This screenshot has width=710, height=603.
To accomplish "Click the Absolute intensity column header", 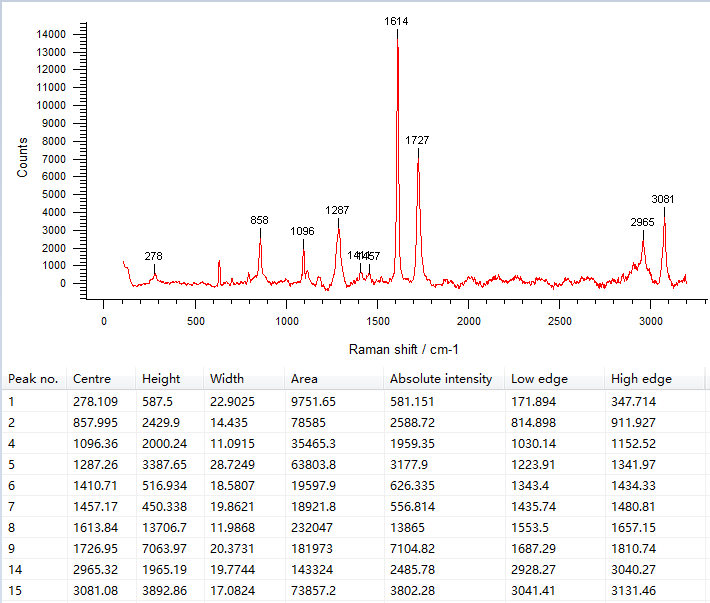I will click(440, 379).
